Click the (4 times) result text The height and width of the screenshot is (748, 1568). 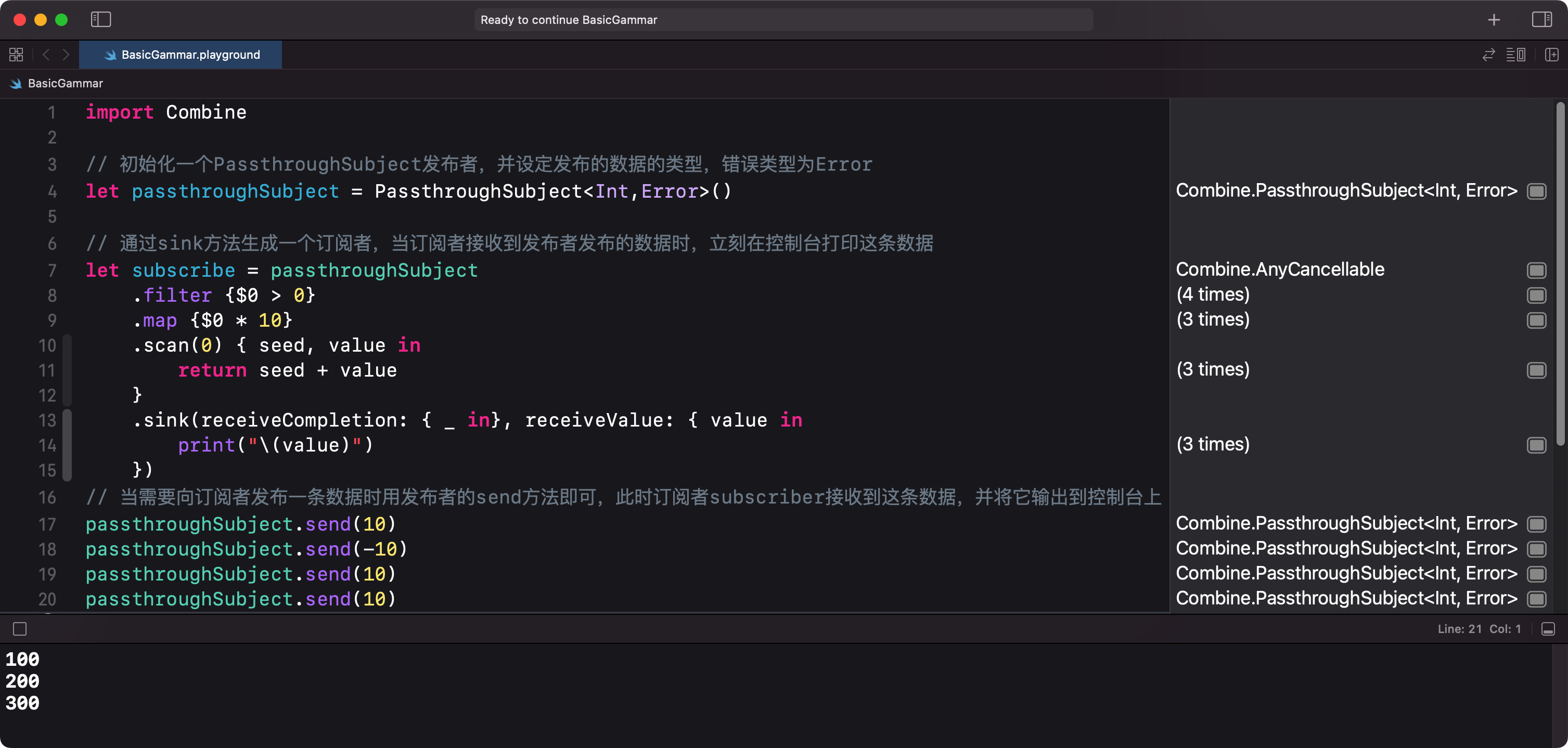pyautogui.click(x=1213, y=294)
